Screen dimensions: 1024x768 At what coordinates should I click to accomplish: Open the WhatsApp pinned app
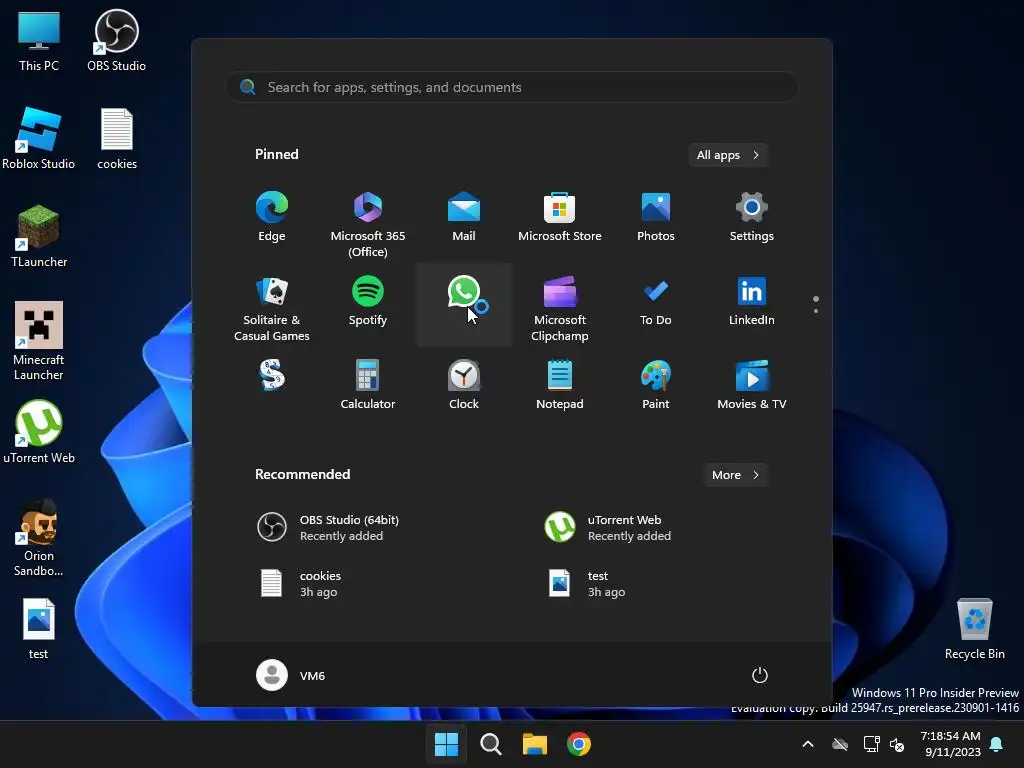click(464, 304)
